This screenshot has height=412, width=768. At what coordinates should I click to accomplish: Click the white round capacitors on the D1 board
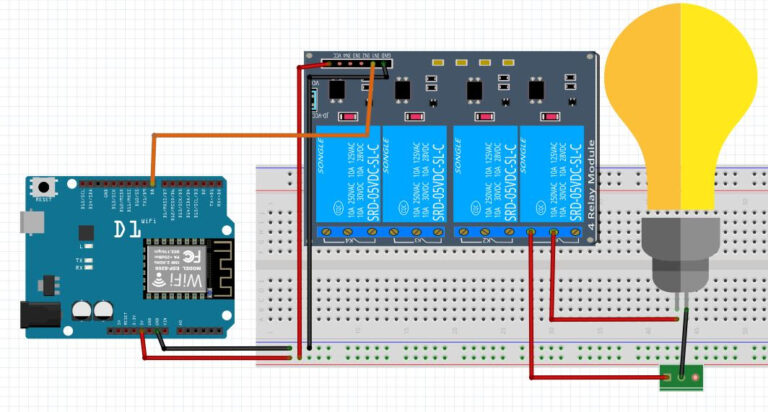tap(90, 310)
